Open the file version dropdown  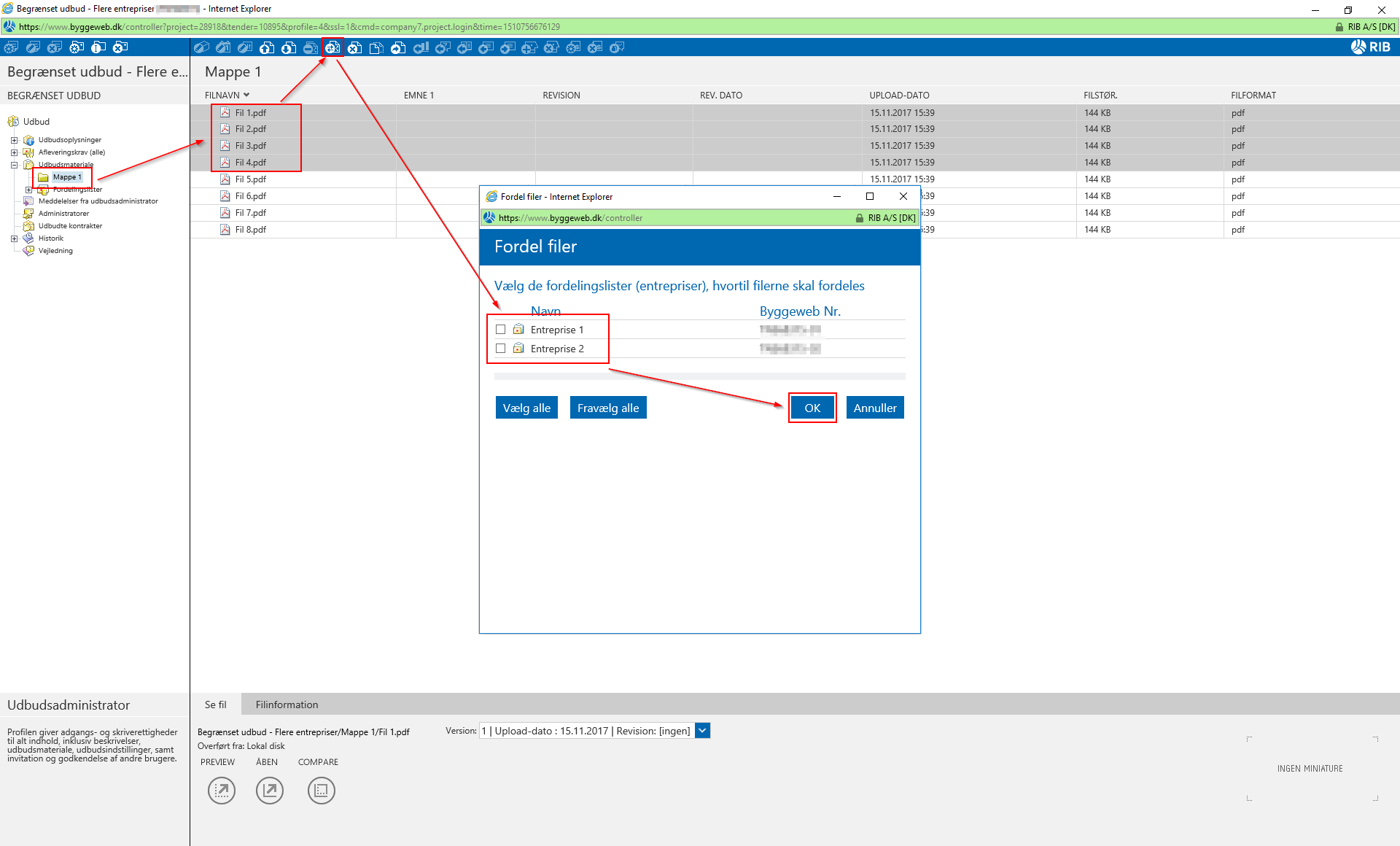(702, 731)
